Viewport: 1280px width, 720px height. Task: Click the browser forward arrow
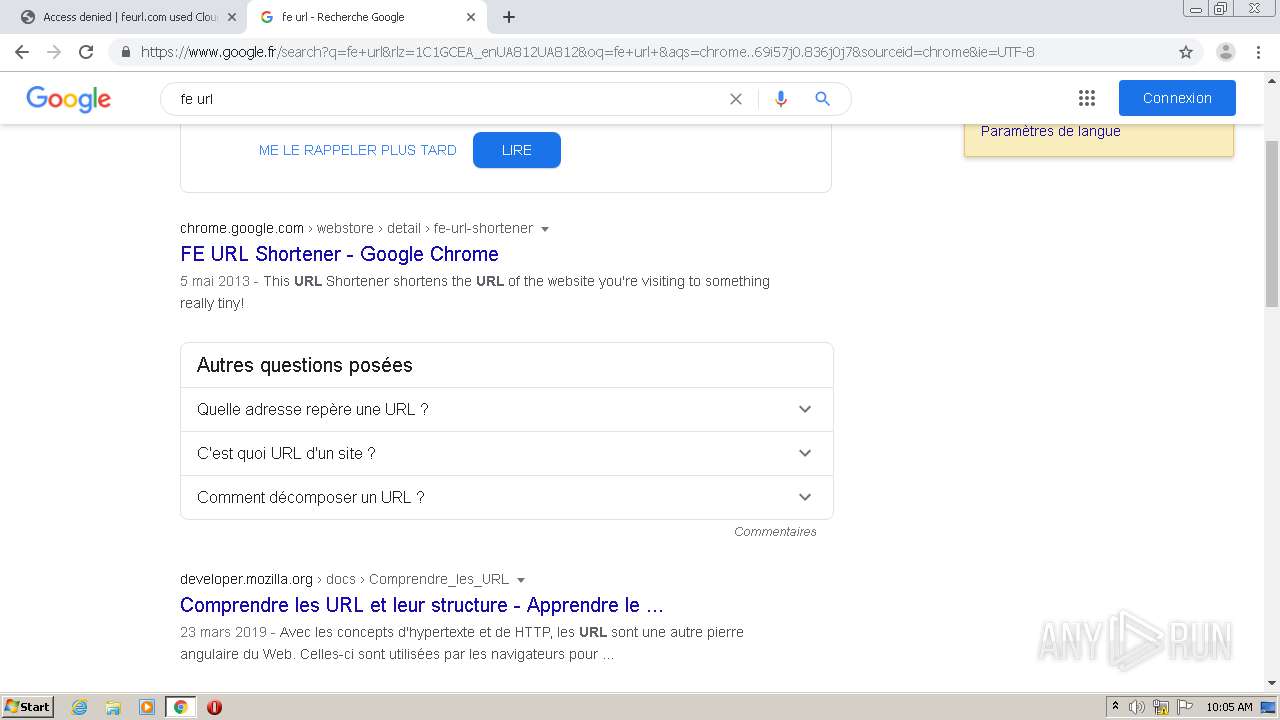pyautogui.click(x=54, y=52)
